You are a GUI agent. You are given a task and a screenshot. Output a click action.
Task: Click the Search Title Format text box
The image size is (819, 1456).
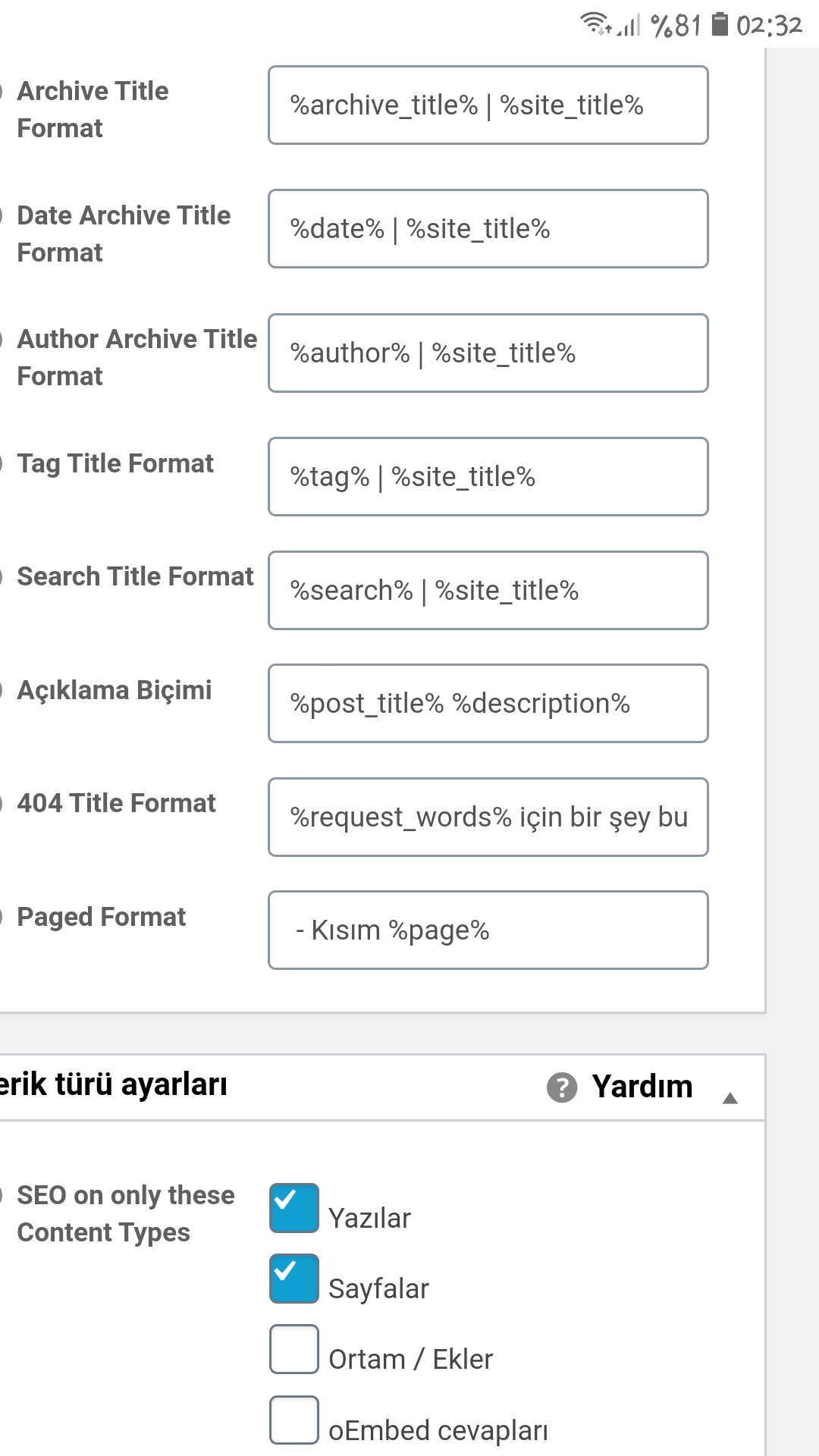coord(488,591)
